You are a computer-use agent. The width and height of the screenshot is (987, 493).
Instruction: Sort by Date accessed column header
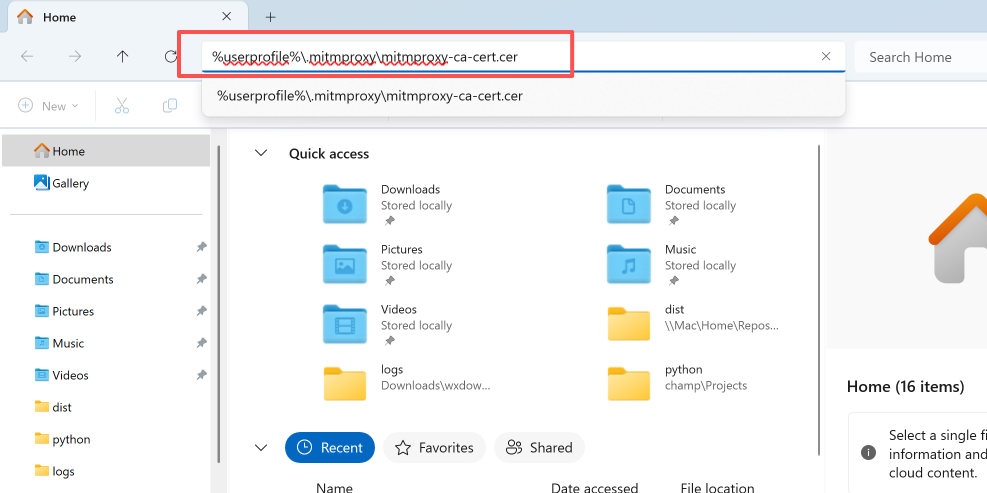[594, 488]
